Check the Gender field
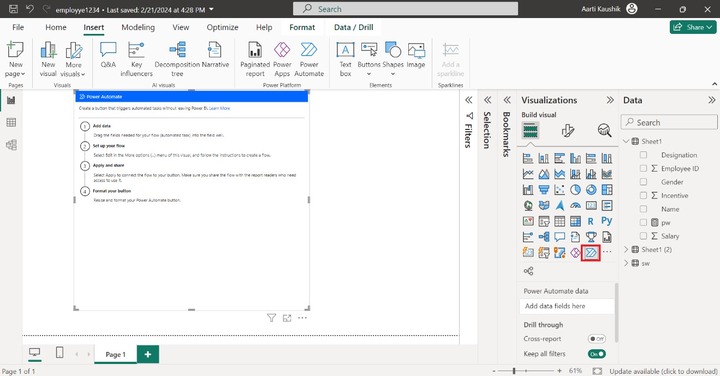The image size is (720, 376). (643, 182)
